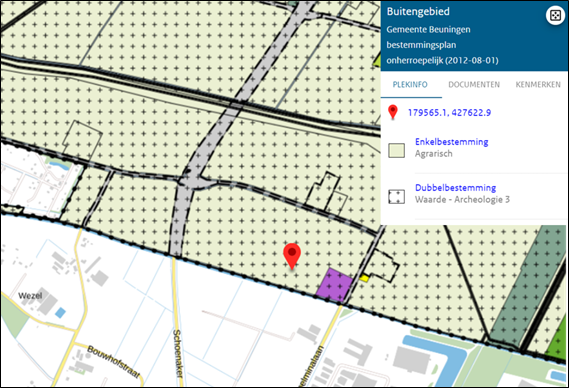Open the Enkelbestemming link
Viewport: 569px width, 388px height.
click(451, 142)
